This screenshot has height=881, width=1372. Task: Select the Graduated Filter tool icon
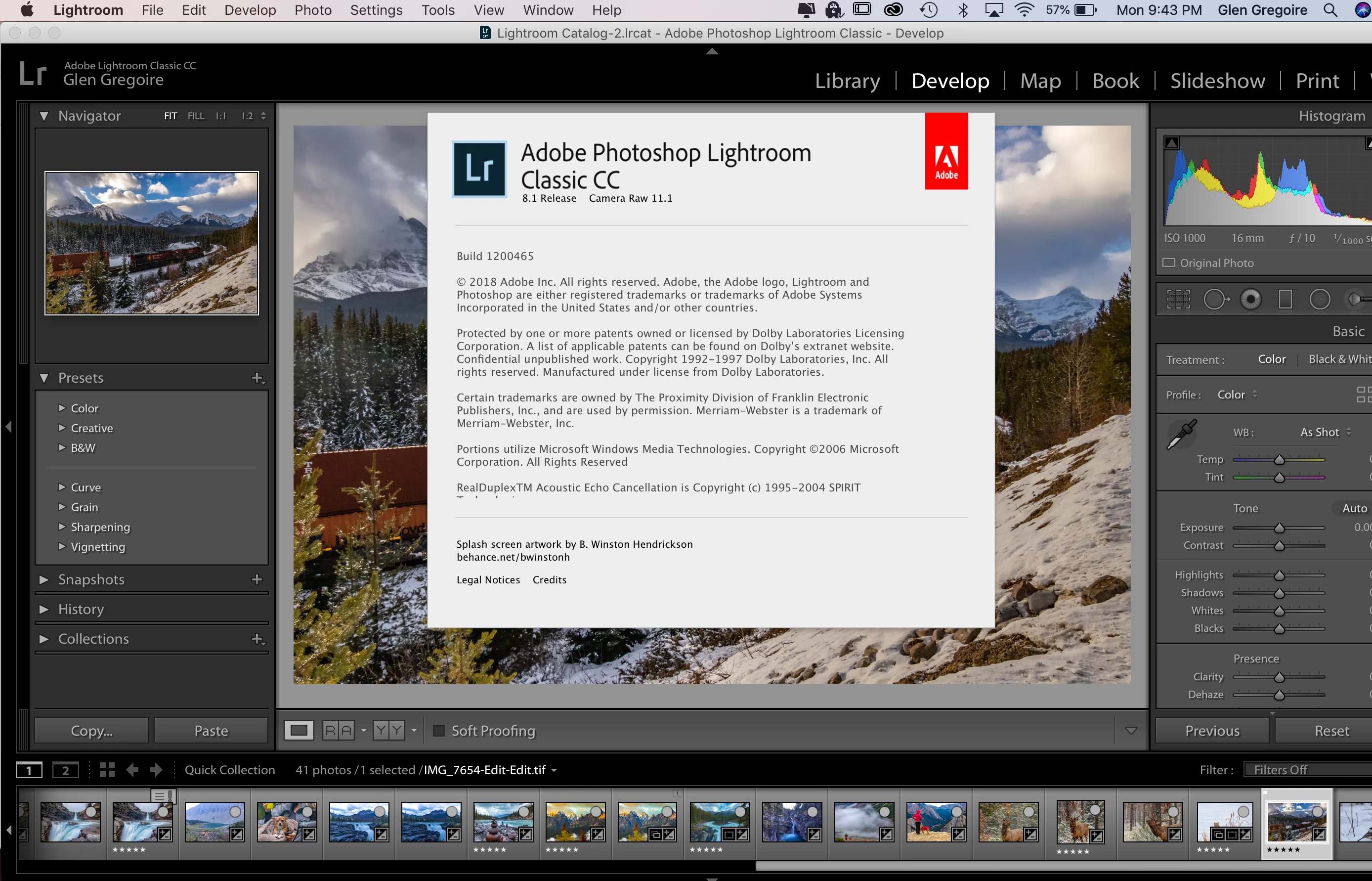(1285, 299)
